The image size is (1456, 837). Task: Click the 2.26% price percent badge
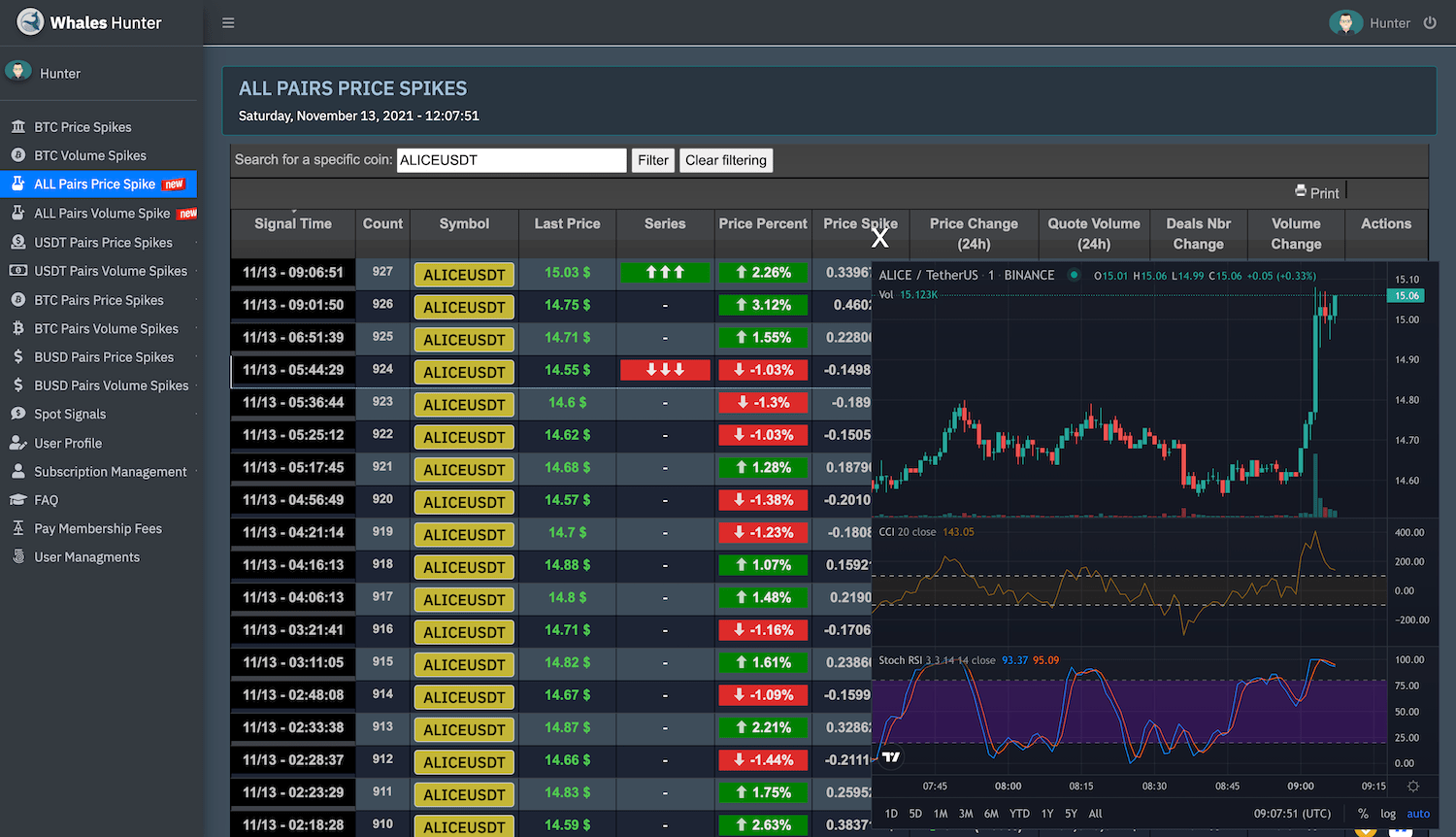[763, 273]
